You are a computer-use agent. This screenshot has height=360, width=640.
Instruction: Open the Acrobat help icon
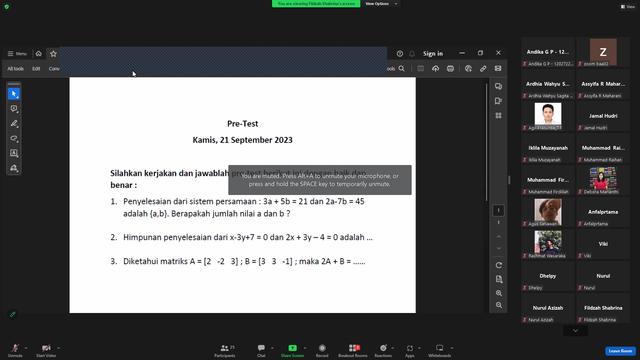point(400,53)
